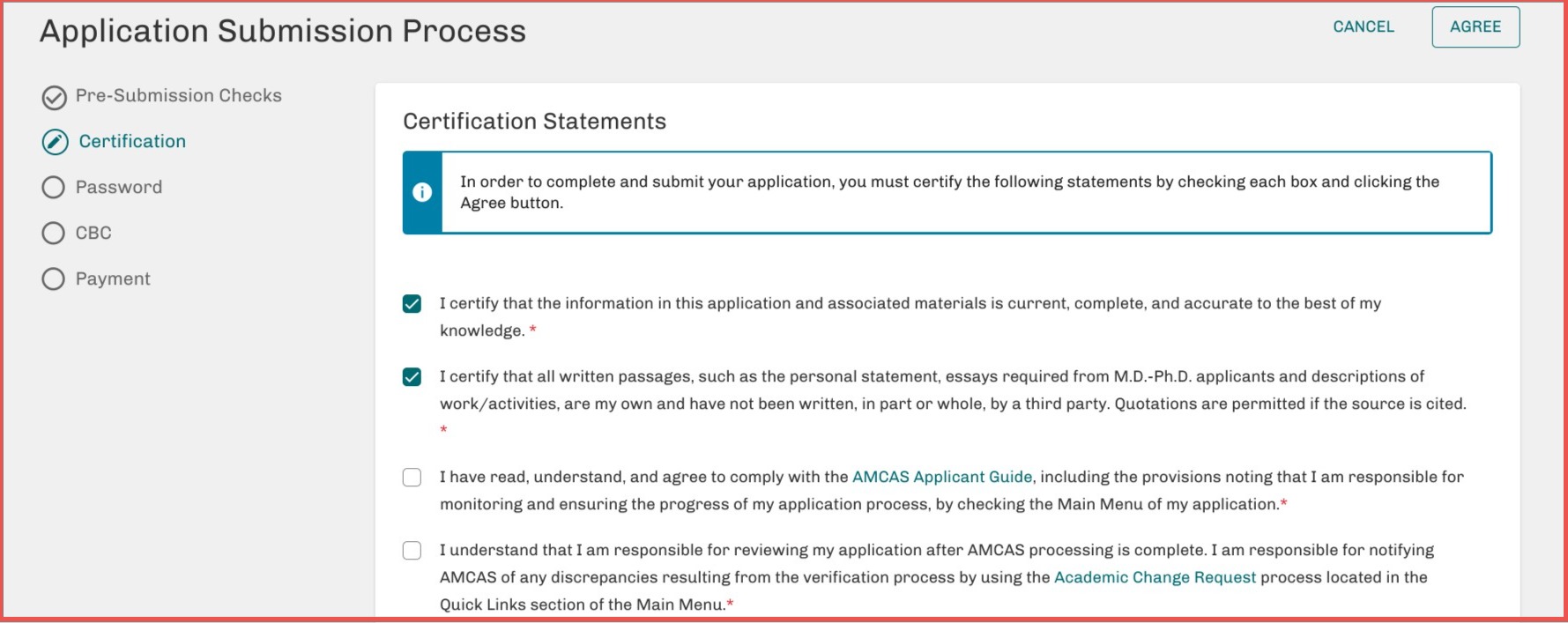Go to the CBC step
The width and height of the screenshot is (1568, 623).
93,233
